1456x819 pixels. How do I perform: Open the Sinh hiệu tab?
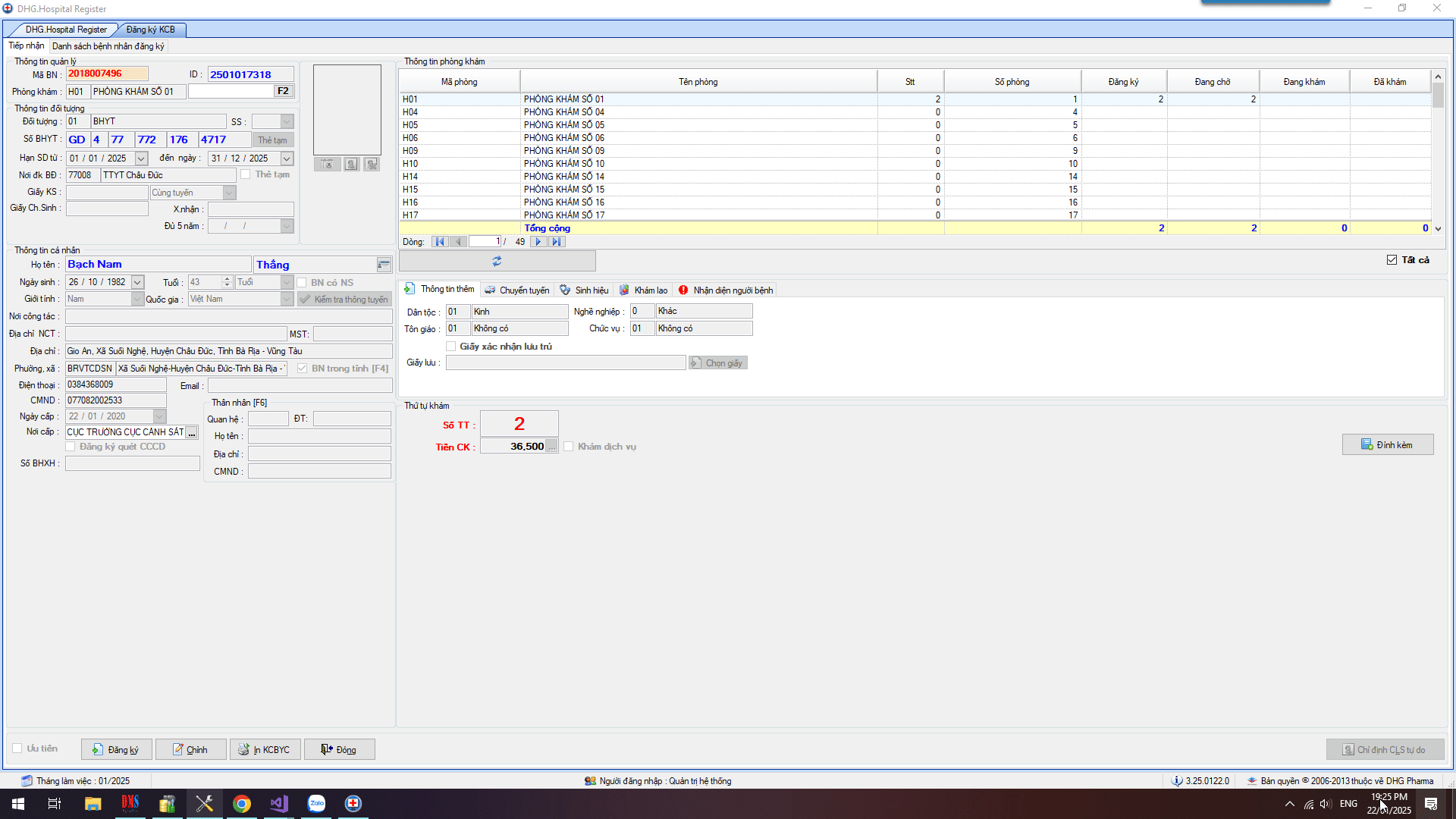584,290
